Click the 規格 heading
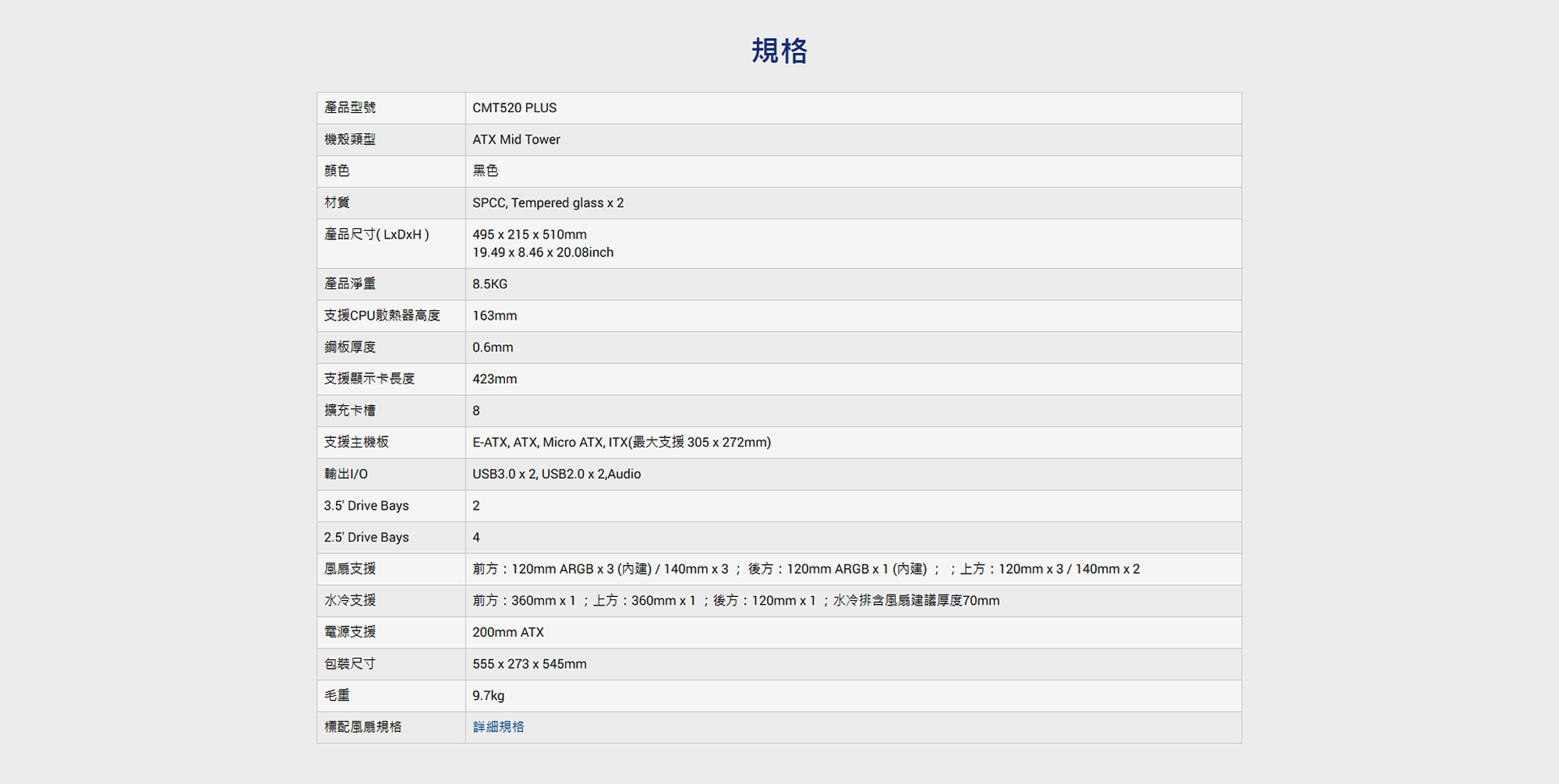1559x784 pixels. [779, 51]
